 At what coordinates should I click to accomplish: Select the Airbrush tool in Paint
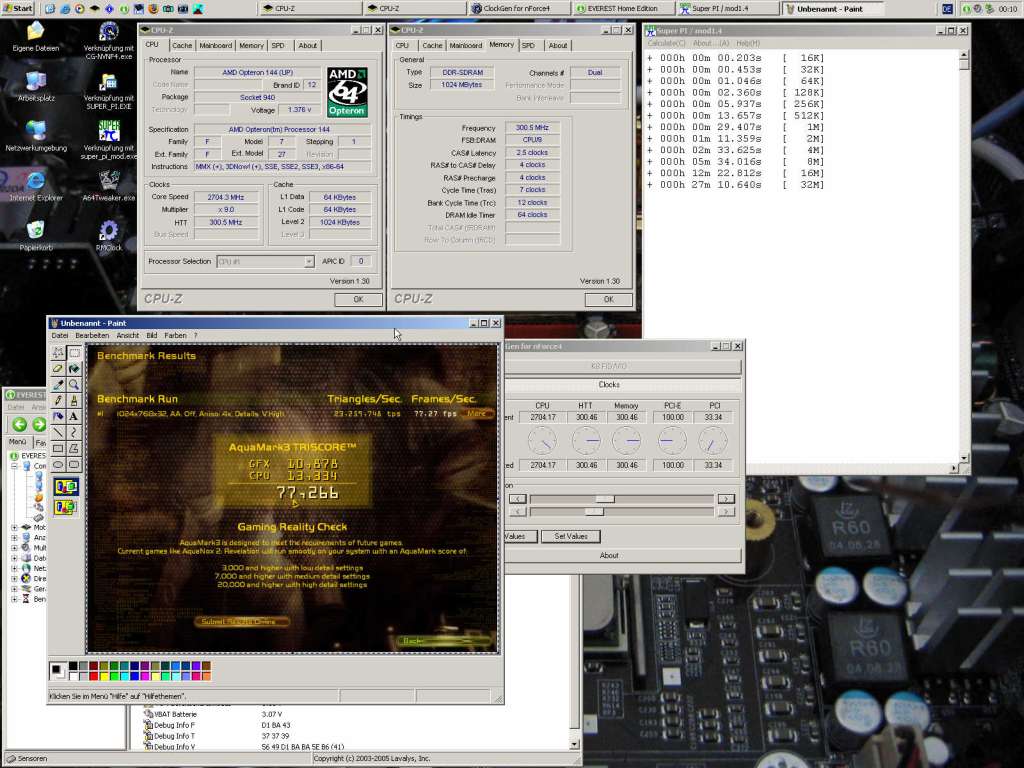coord(58,416)
